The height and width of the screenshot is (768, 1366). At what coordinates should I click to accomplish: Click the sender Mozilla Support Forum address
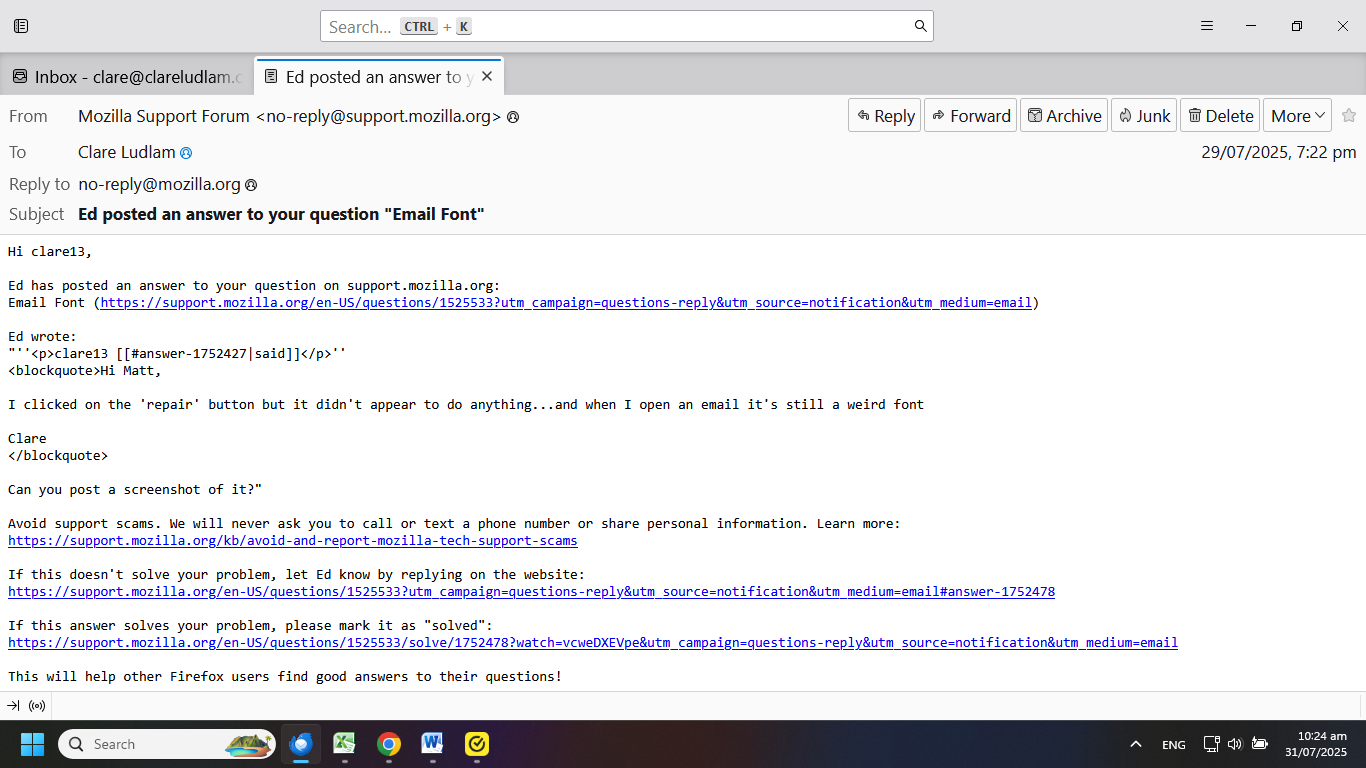click(x=289, y=116)
